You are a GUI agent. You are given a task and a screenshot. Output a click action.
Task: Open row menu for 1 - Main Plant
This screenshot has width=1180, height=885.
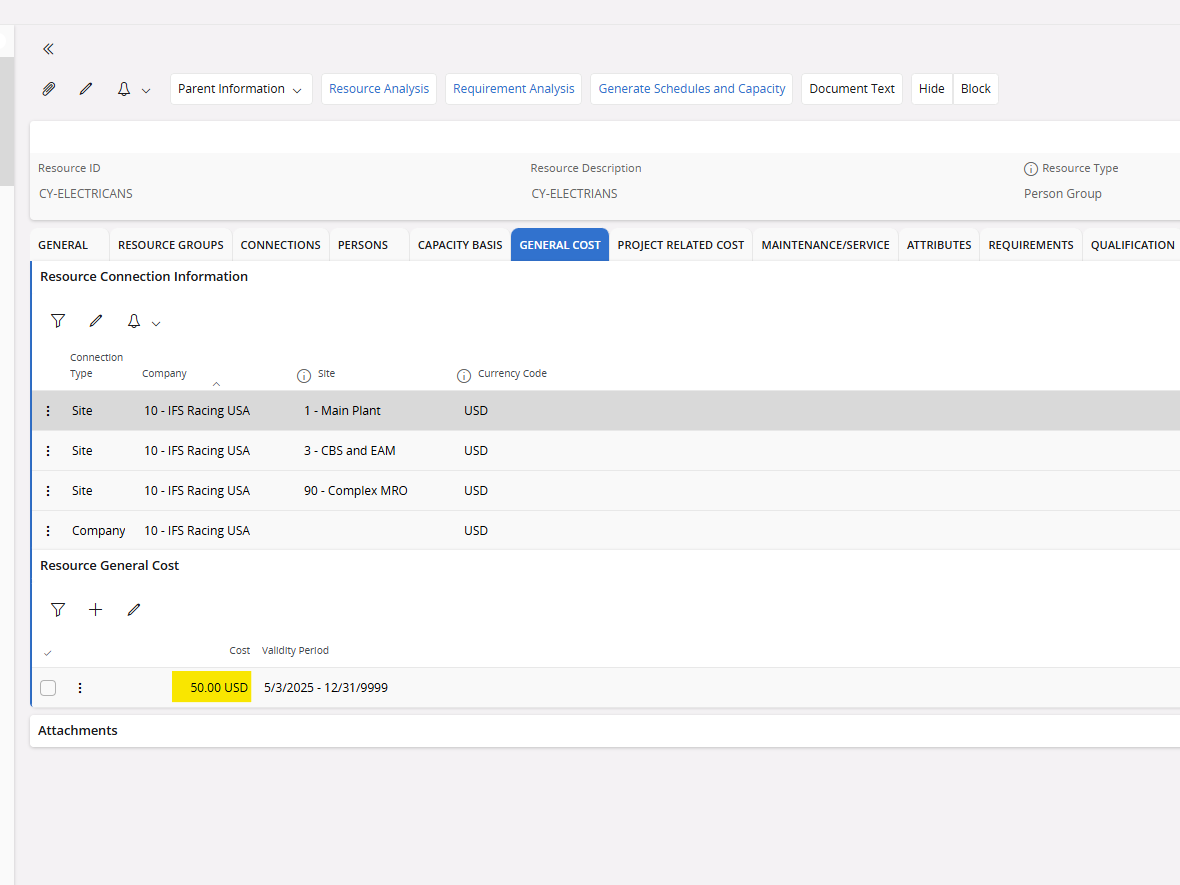(48, 411)
